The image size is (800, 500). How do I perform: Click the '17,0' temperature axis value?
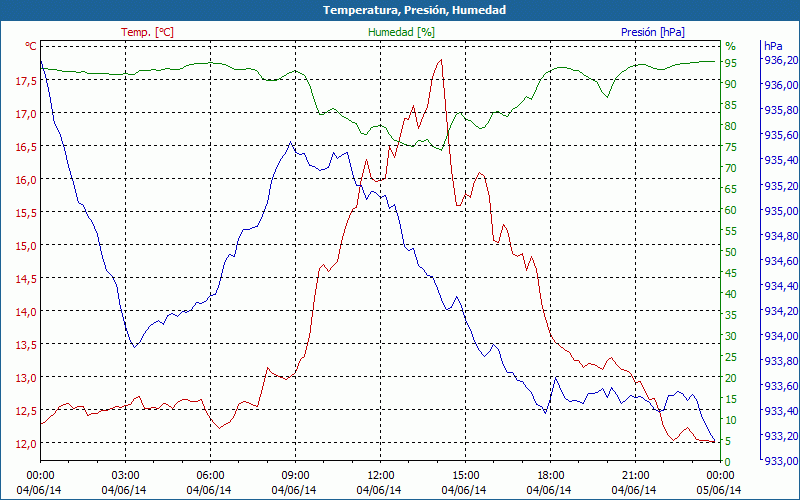[x=27, y=113]
